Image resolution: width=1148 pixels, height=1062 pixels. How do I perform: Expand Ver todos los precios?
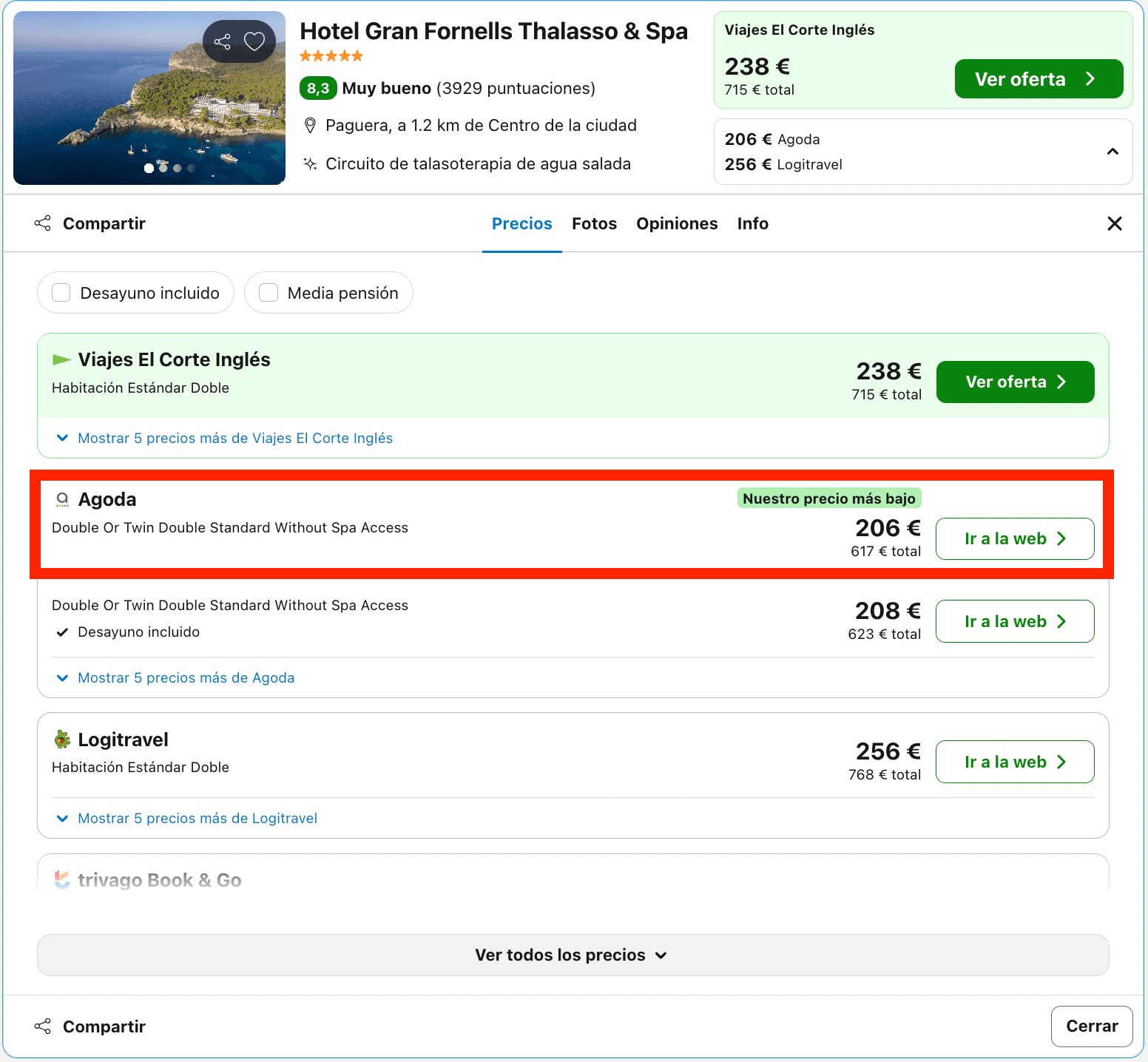point(573,956)
